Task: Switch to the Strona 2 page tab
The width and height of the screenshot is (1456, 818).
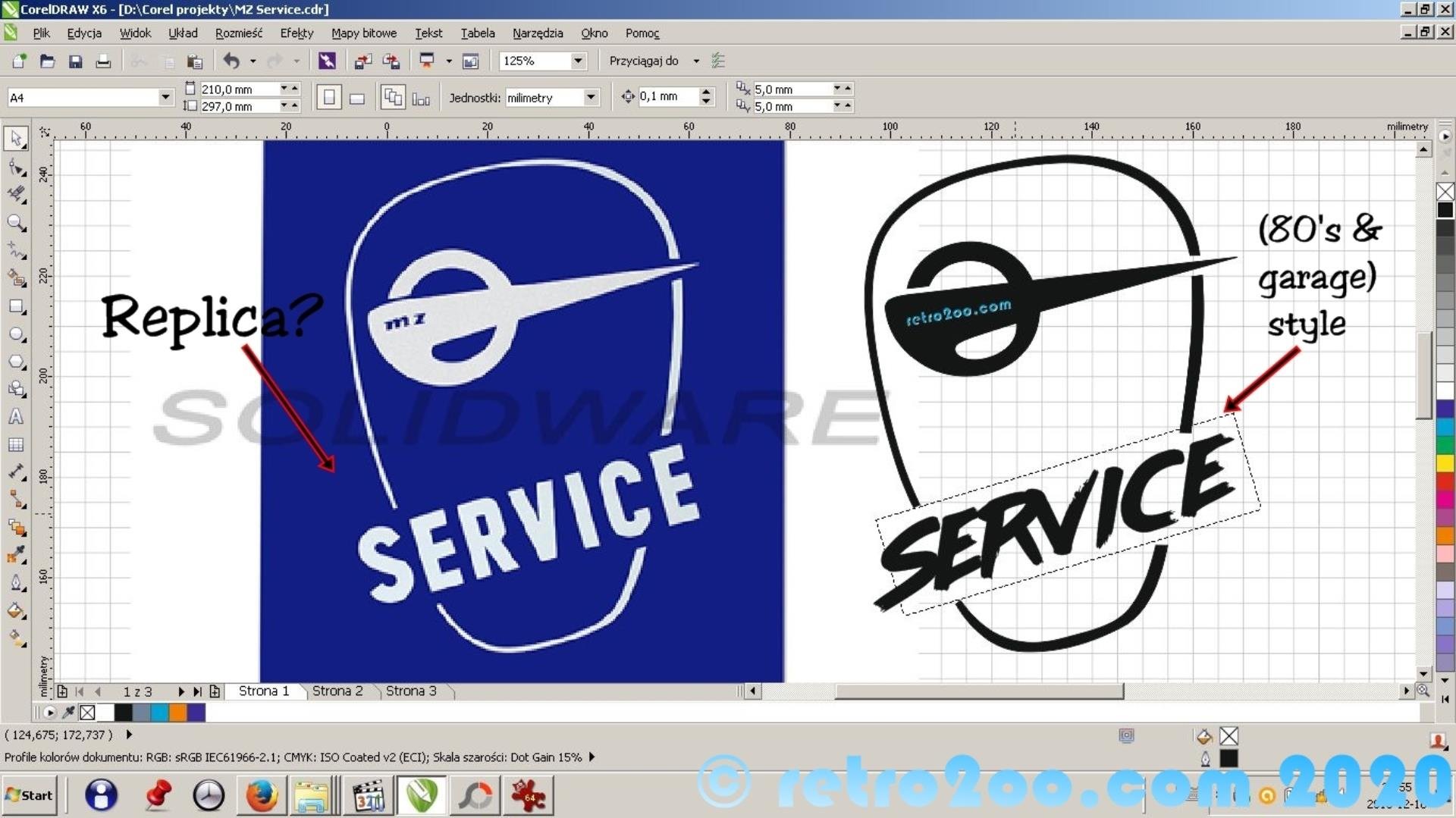Action: point(337,691)
